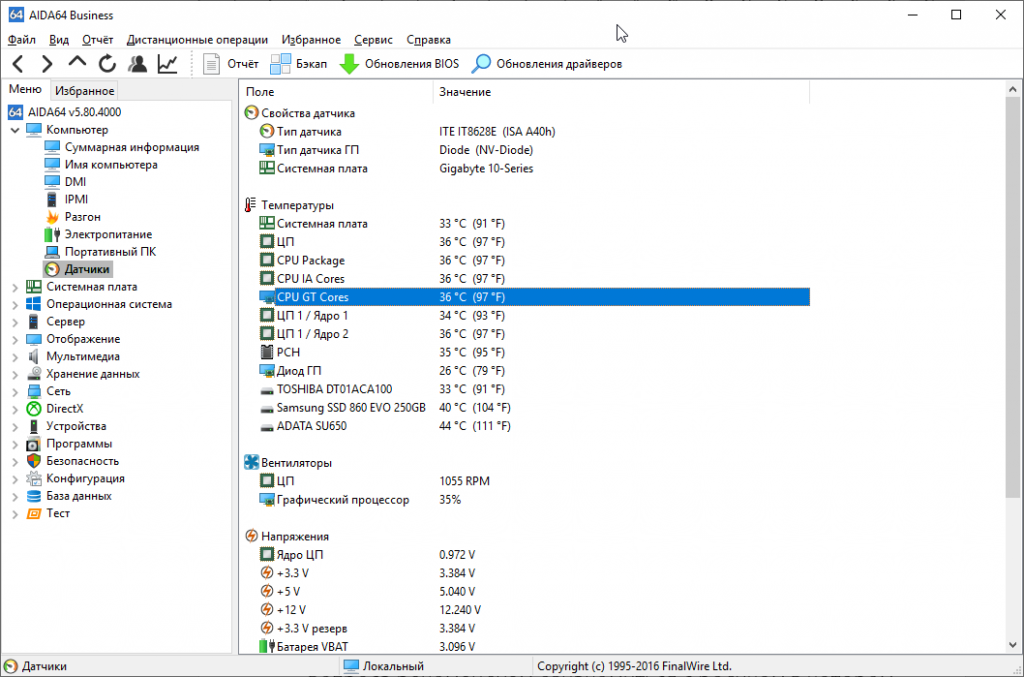Screen dimensions: 1024x677
Task: Open Обновления драйверов from the toolbar
Action: [547, 64]
